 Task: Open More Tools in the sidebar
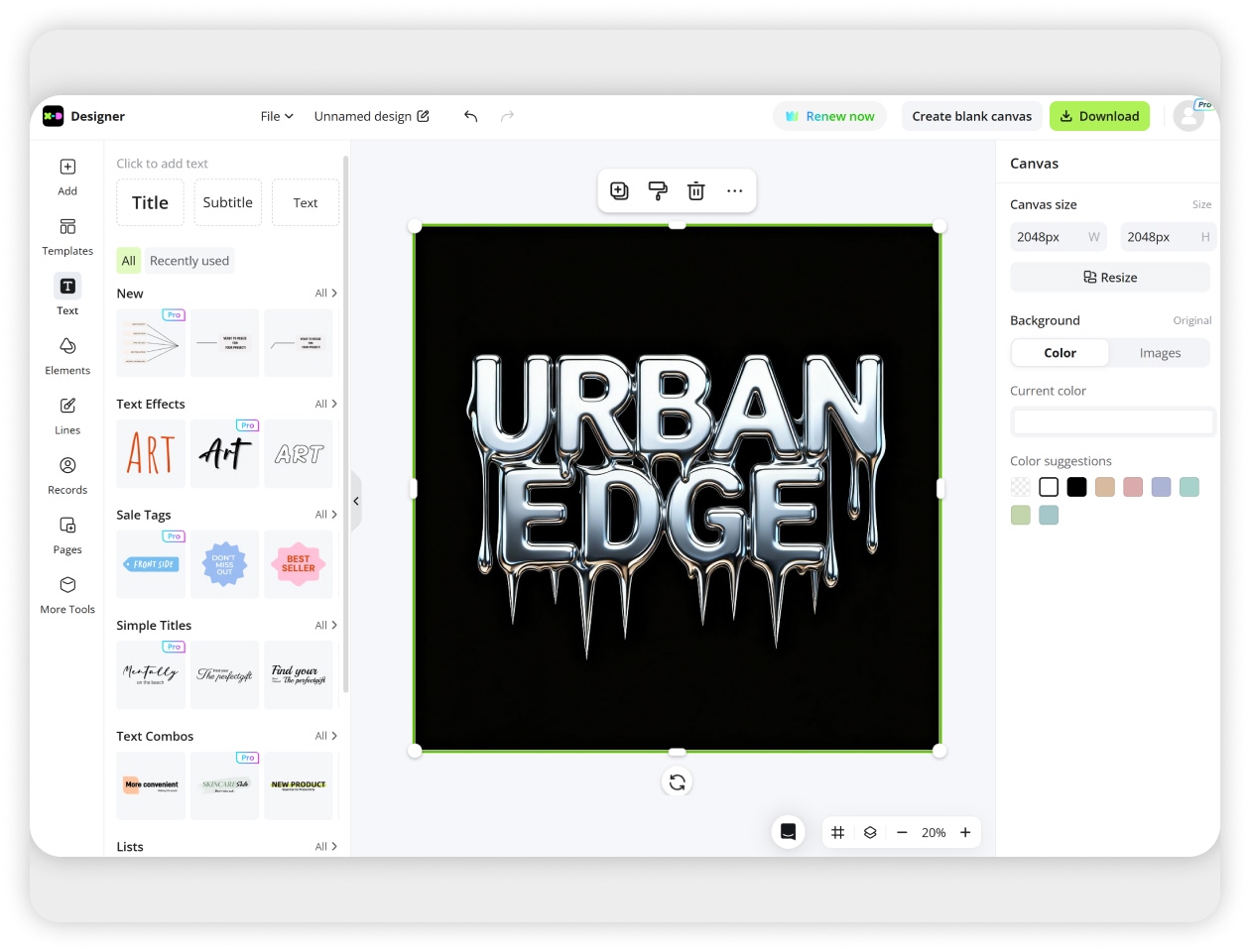(x=66, y=595)
